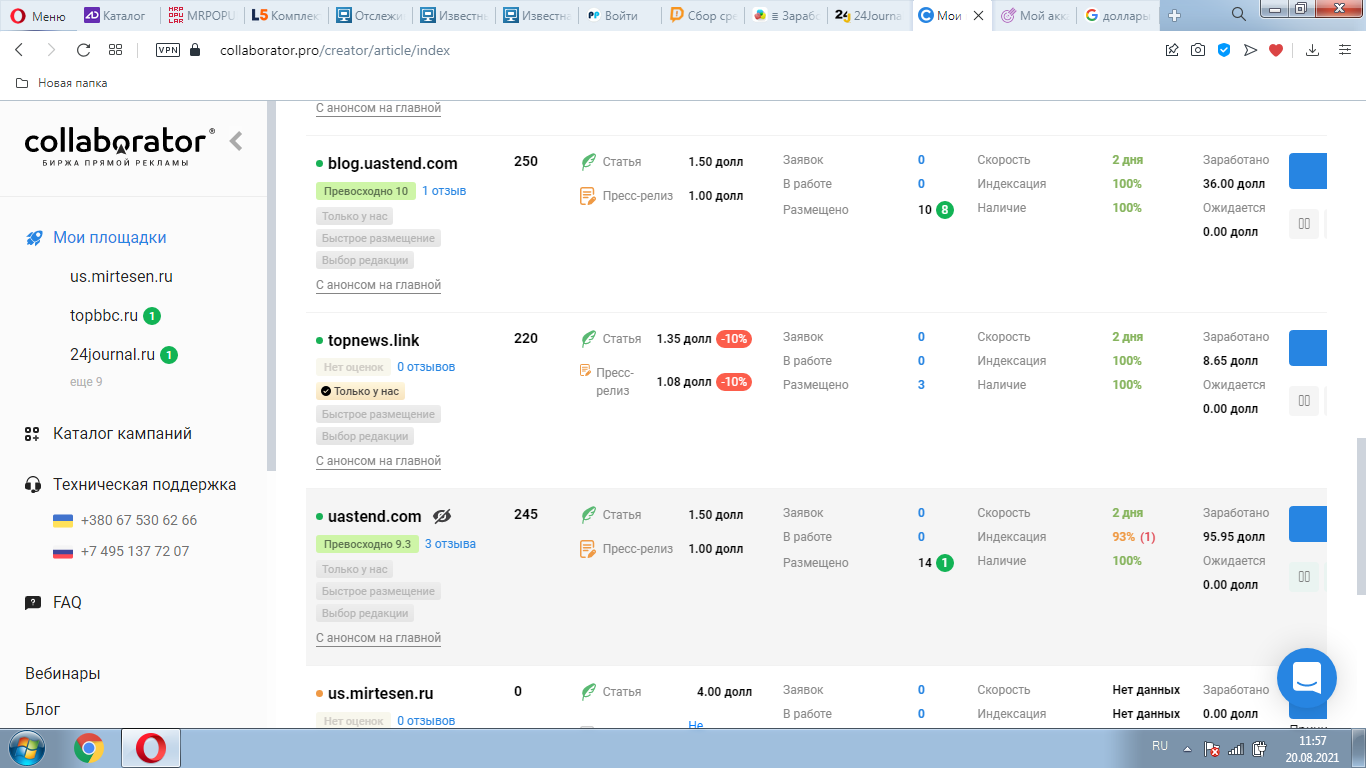Switch to the доллары Google tab
This screenshot has height=768, width=1366.
[x=1118, y=15]
